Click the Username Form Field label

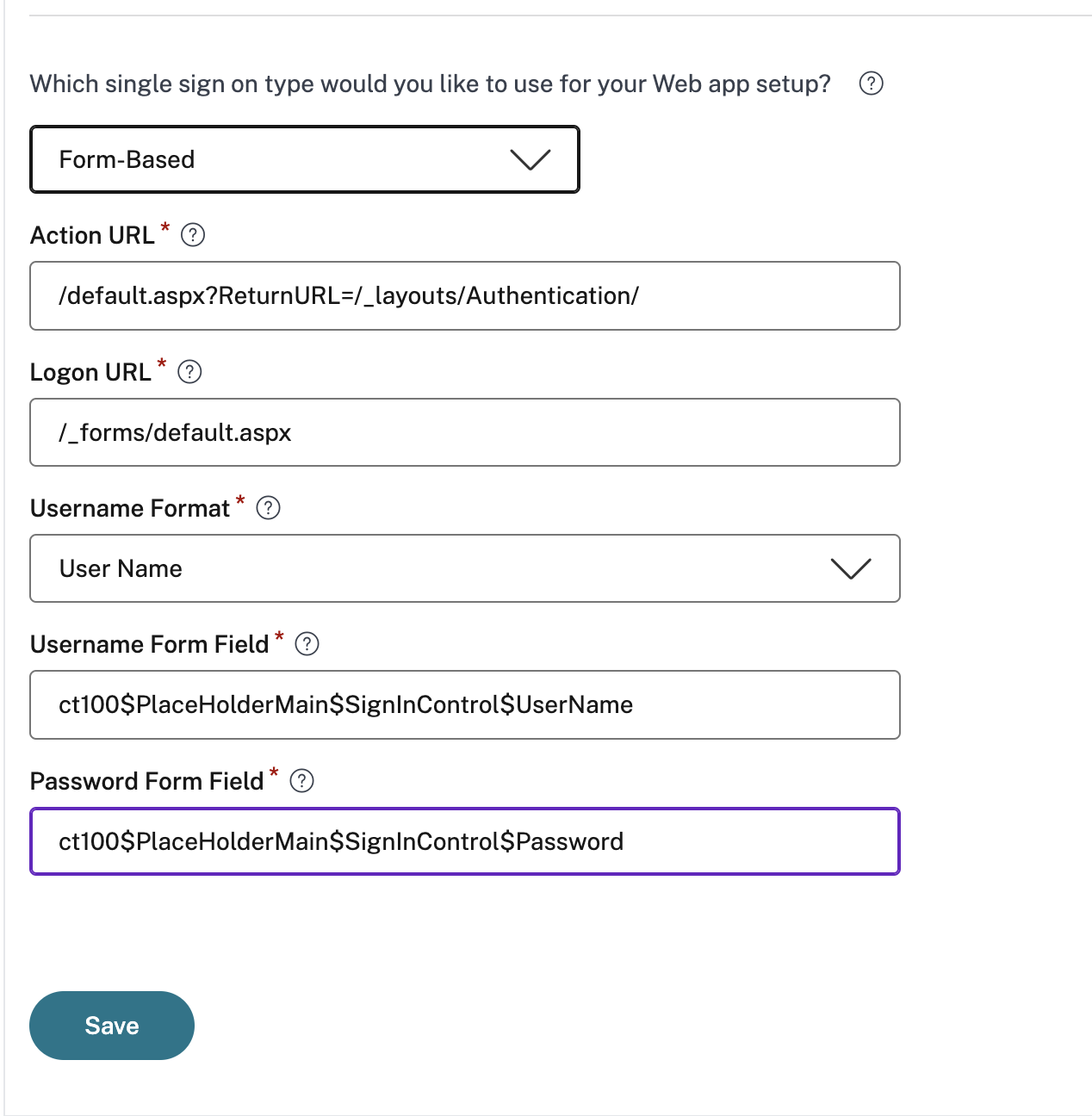point(149,645)
